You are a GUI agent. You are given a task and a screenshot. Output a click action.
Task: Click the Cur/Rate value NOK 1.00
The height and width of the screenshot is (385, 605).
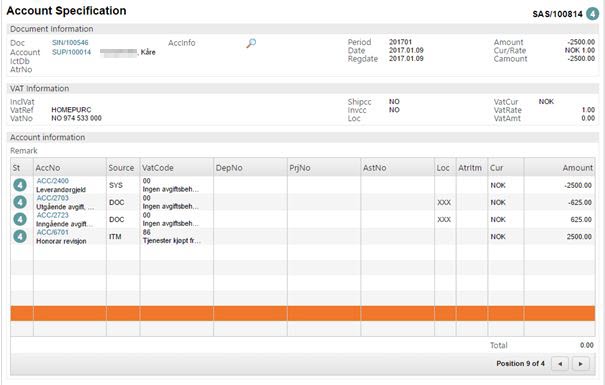coord(580,50)
